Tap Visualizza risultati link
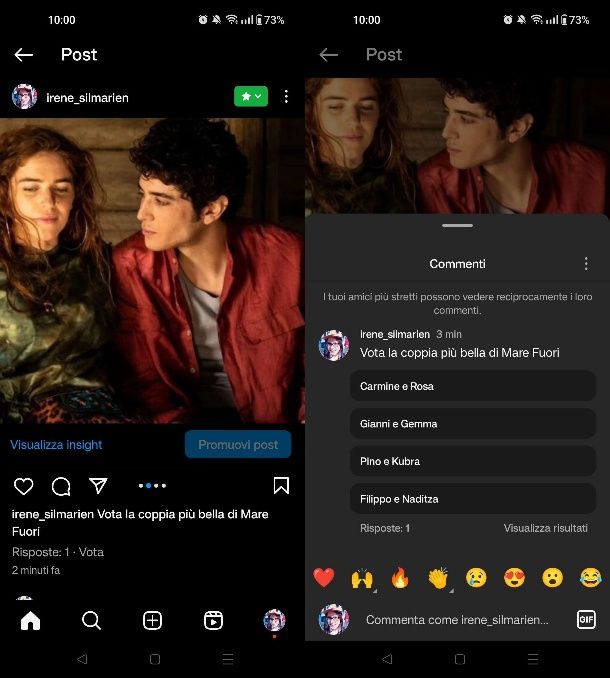This screenshot has height=678, width=610. point(545,528)
